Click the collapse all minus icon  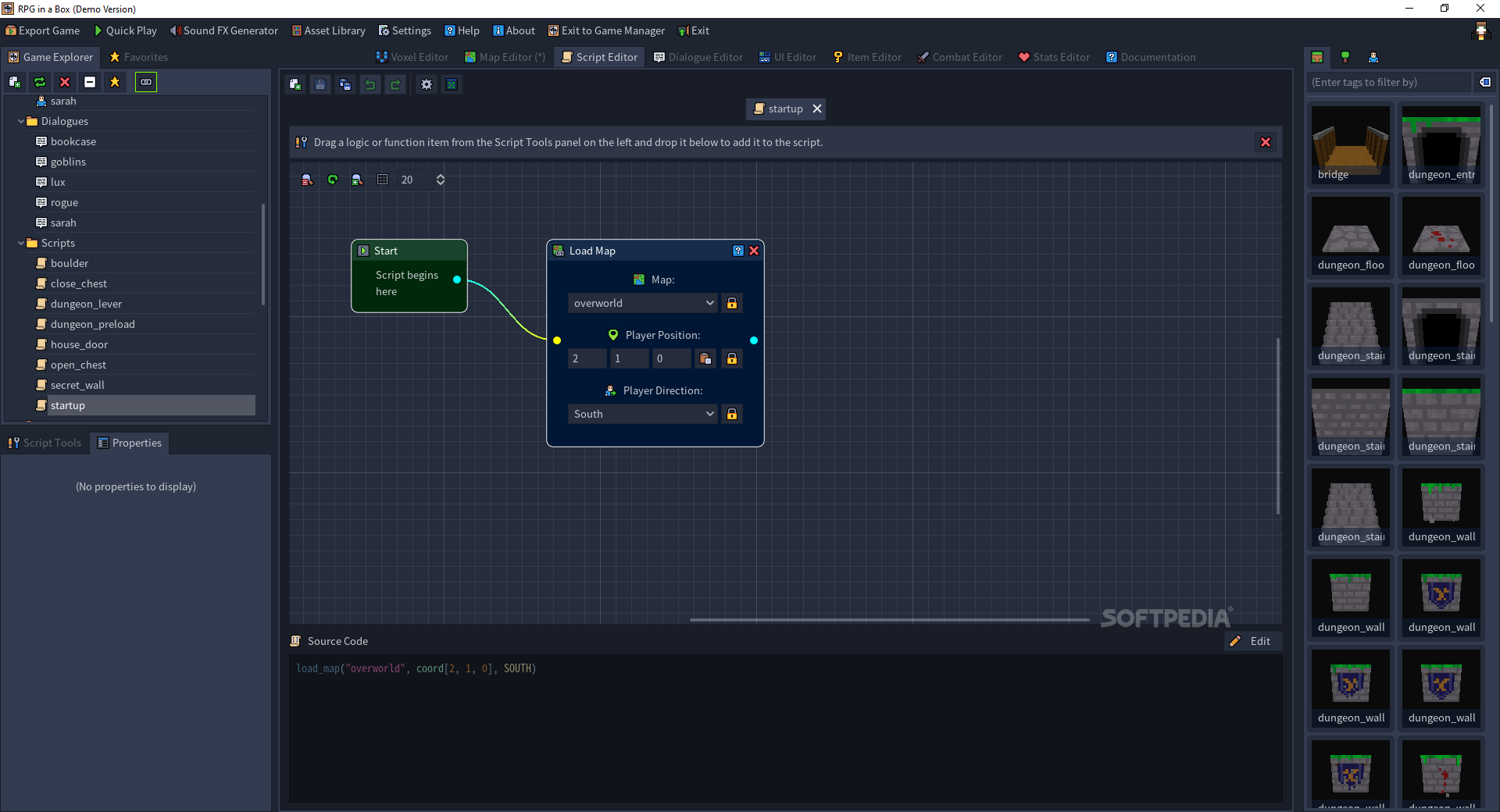pyautogui.click(x=90, y=82)
